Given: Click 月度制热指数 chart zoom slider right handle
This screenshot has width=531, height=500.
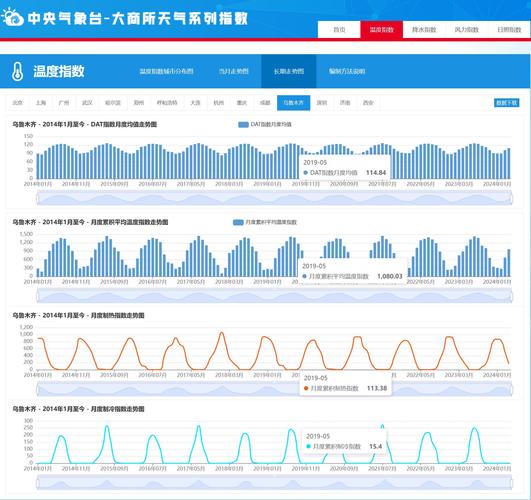Looking at the screenshot, I should coord(511,389).
